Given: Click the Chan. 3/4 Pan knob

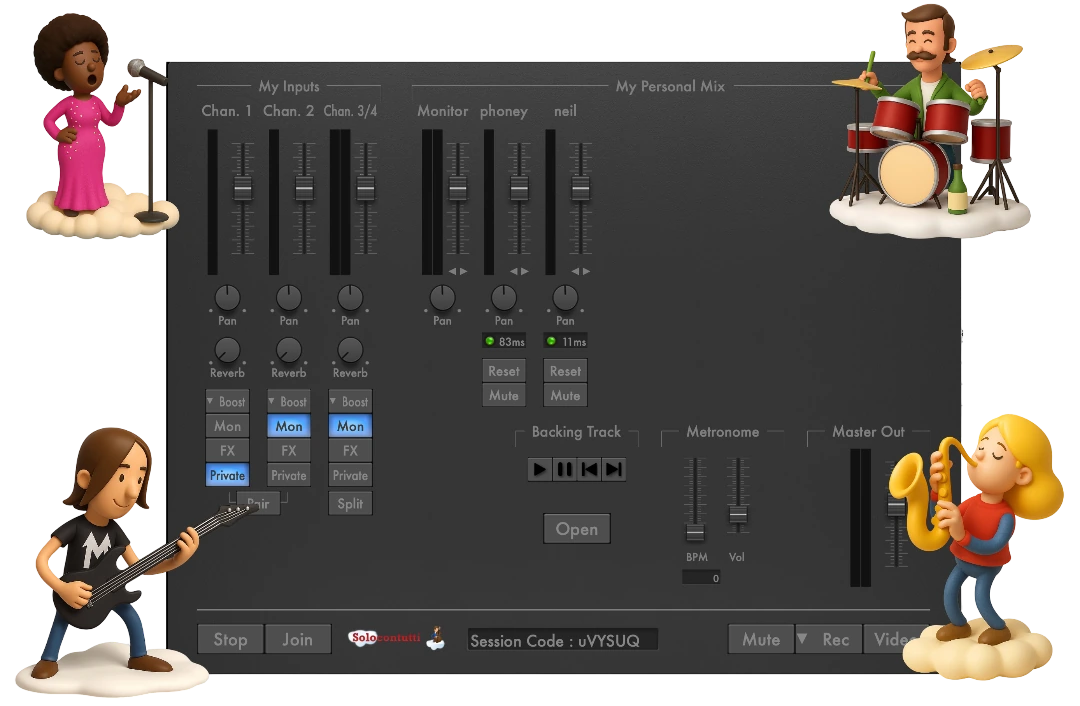Looking at the screenshot, I should pos(350,298).
